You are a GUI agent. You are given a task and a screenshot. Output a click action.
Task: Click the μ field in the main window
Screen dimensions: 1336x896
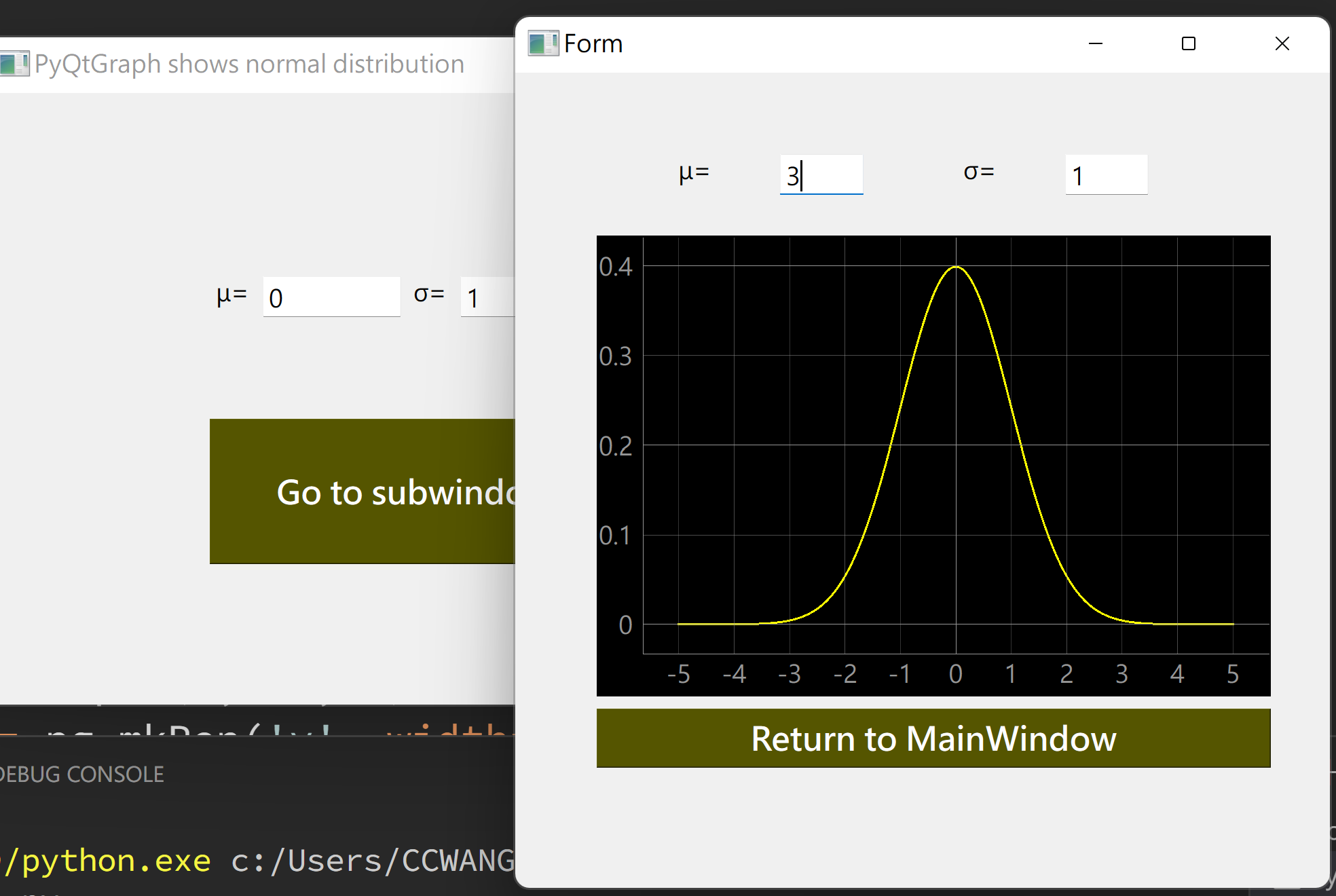331,297
